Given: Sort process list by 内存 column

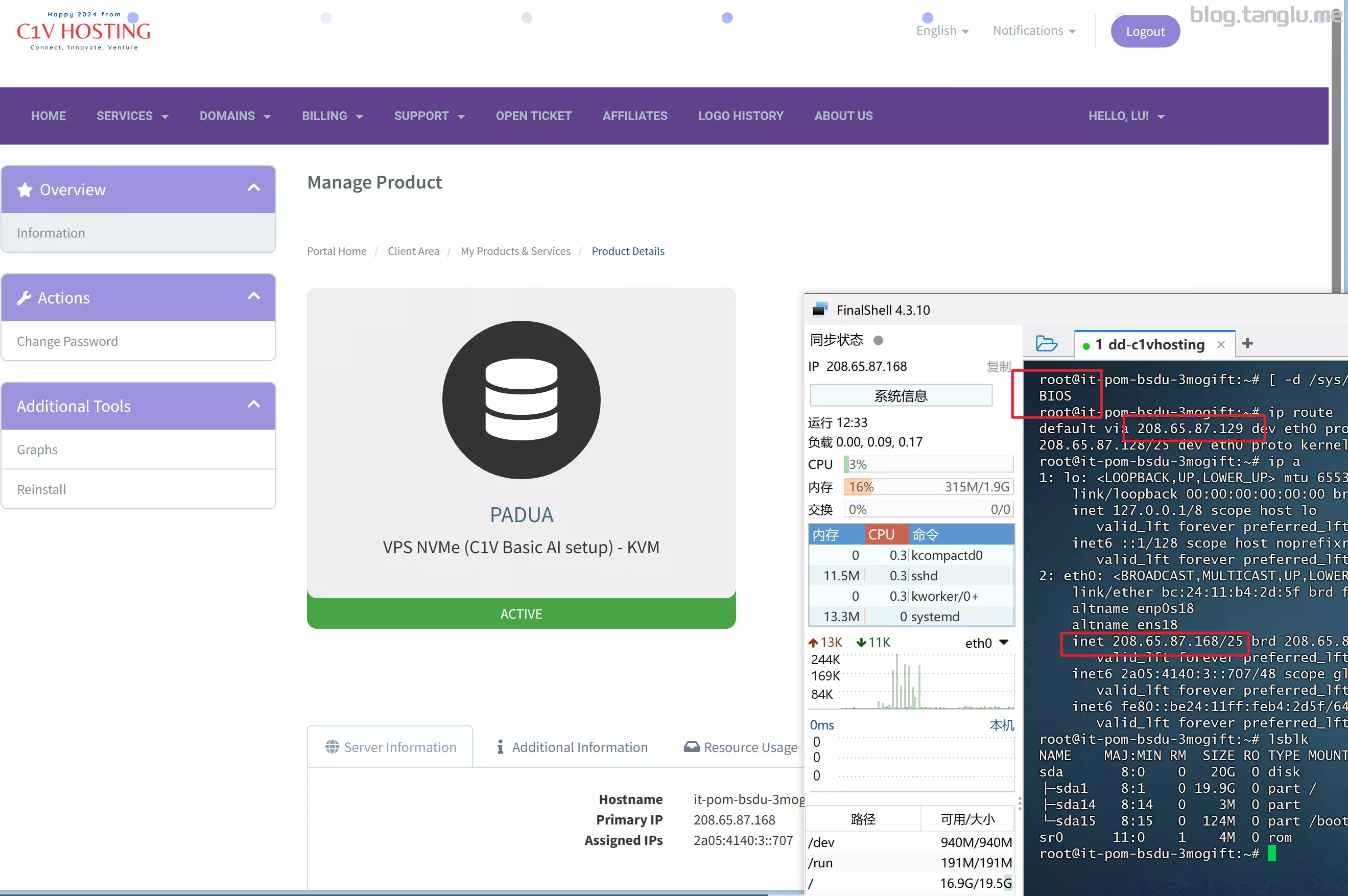Looking at the screenshot, I should pyautogui.click(x=837, y=535).
